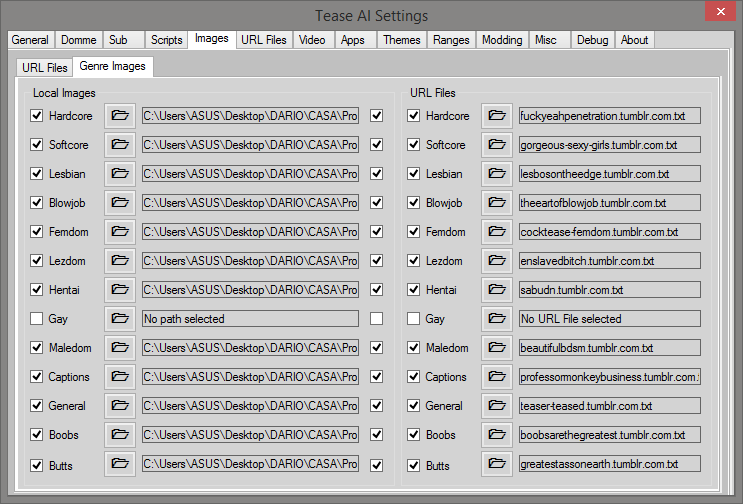Open file browser for URL Files Softcore
Screen dimensions: 743x504
(x=497, y=144)
